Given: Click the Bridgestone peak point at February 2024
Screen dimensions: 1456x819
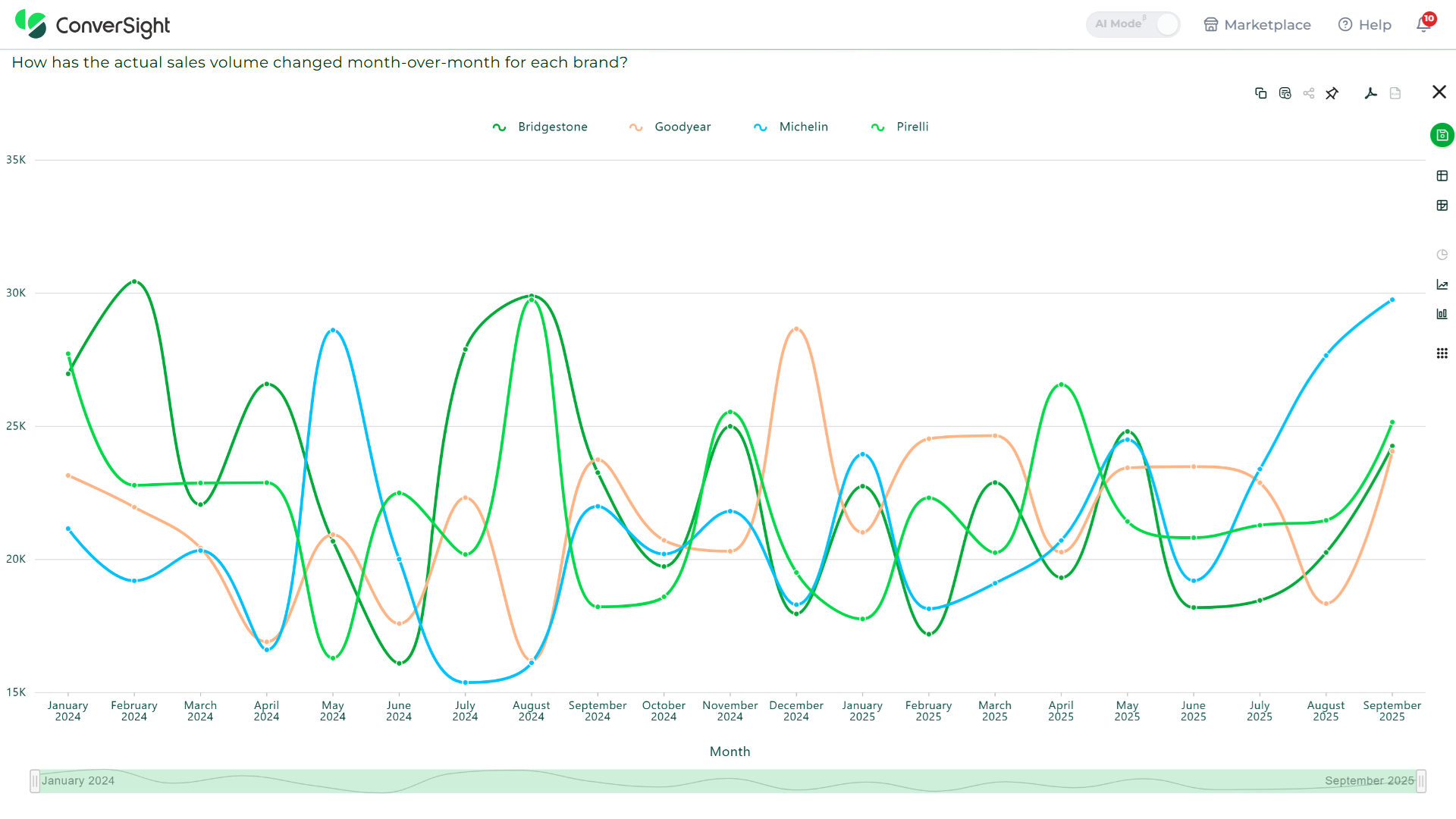Looking at the screenshot, I should pos(134,281).
